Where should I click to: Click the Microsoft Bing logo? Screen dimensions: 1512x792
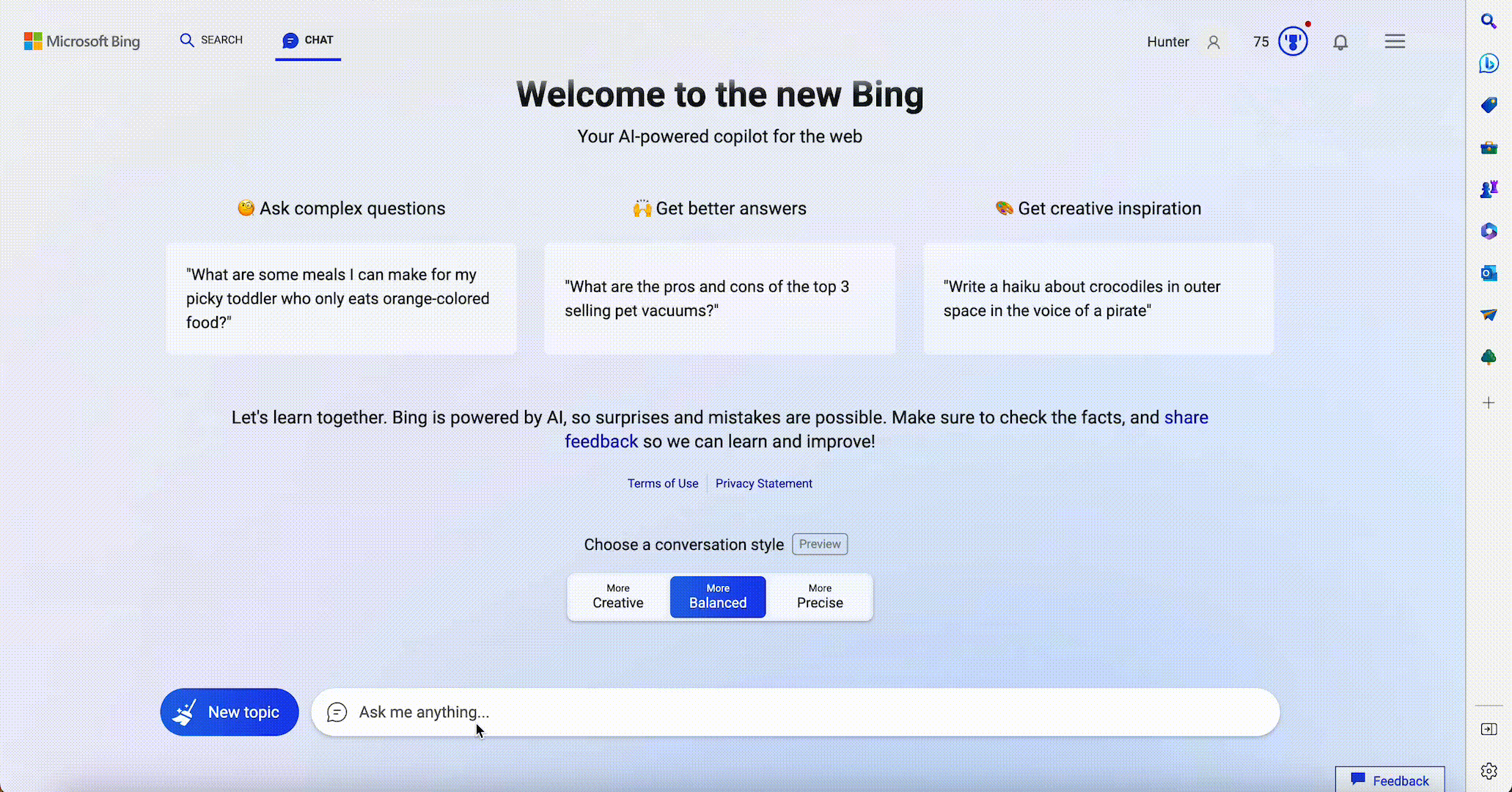click(x=82, y=41)
